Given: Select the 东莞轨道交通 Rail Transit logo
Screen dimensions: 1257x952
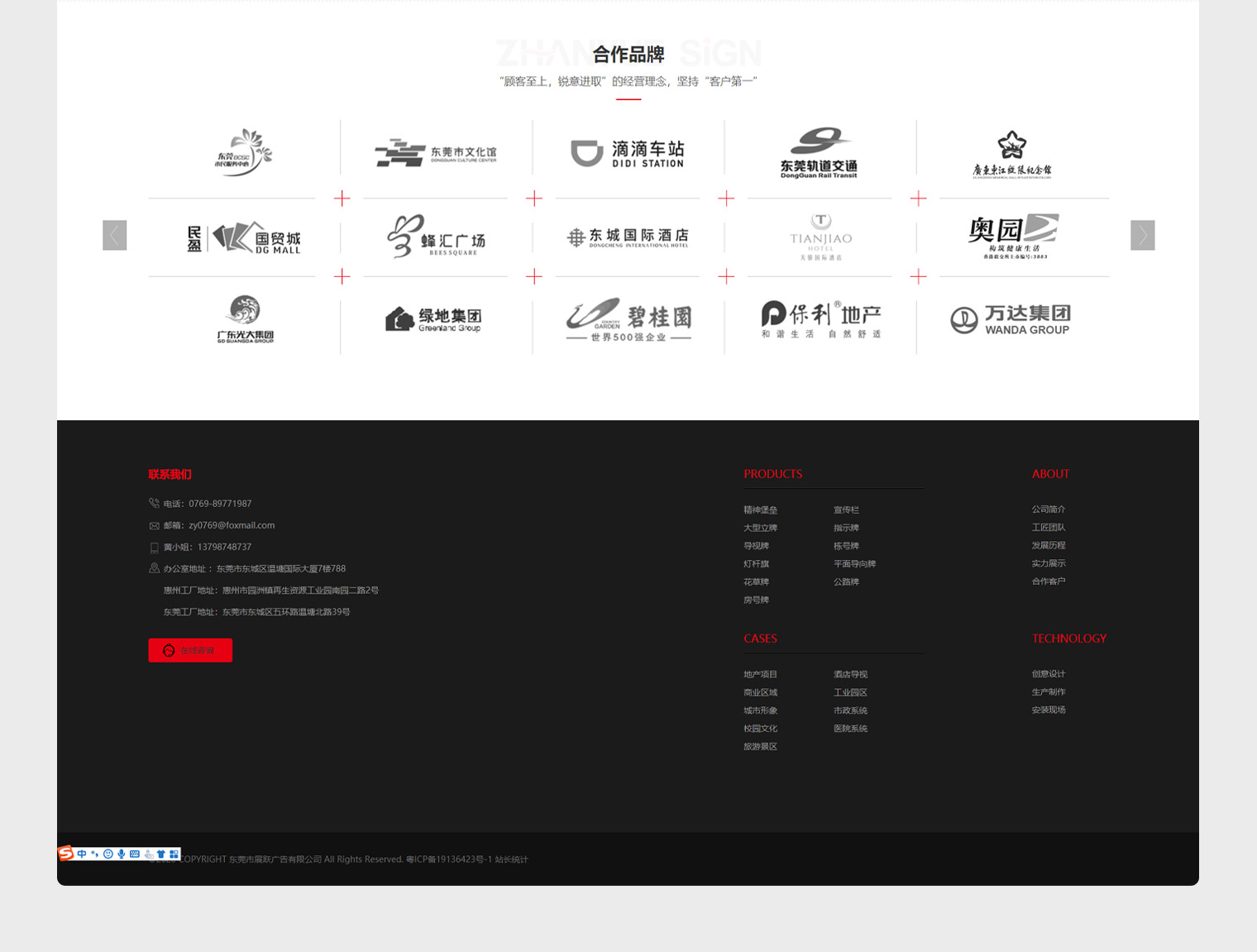Looking at the screenshot, I should pyautogui.click(x=820, y=153).
